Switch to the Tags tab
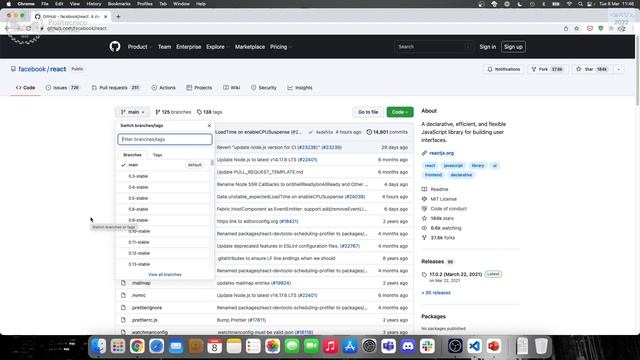 157,155
